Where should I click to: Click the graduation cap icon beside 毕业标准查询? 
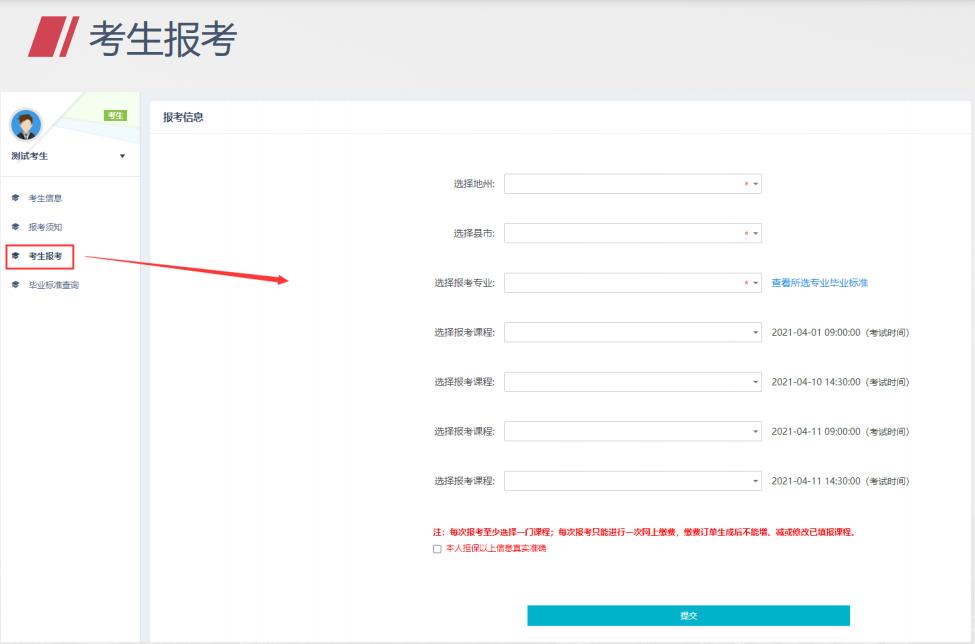point(15,285)
